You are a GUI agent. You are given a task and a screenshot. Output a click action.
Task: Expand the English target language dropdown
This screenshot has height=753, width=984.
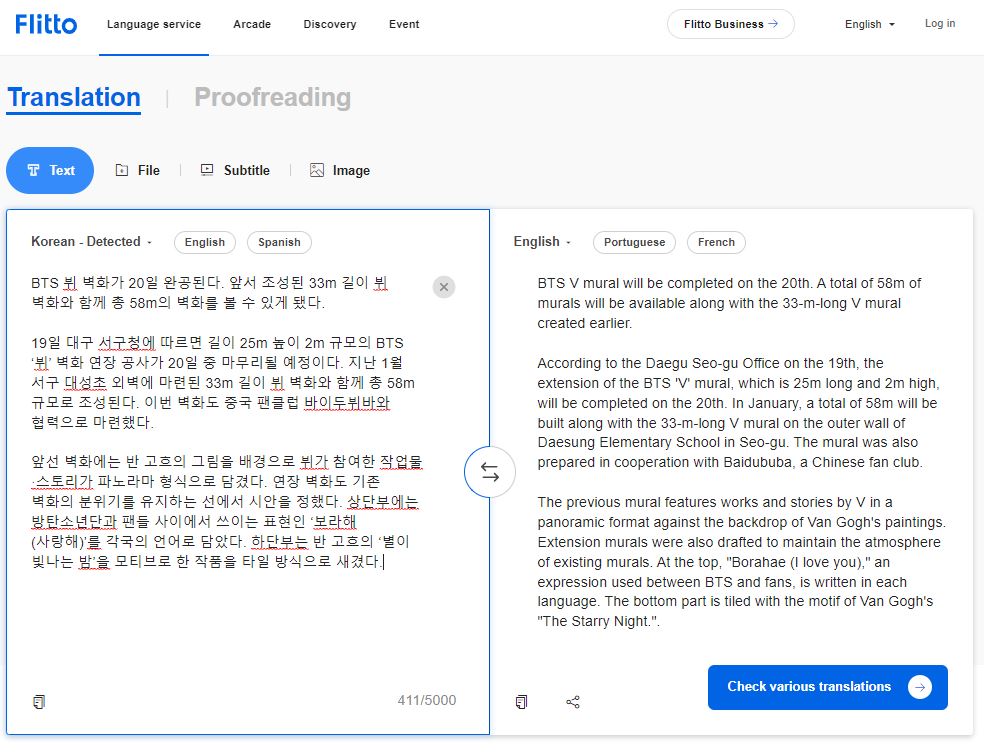[x=542, y=242]
